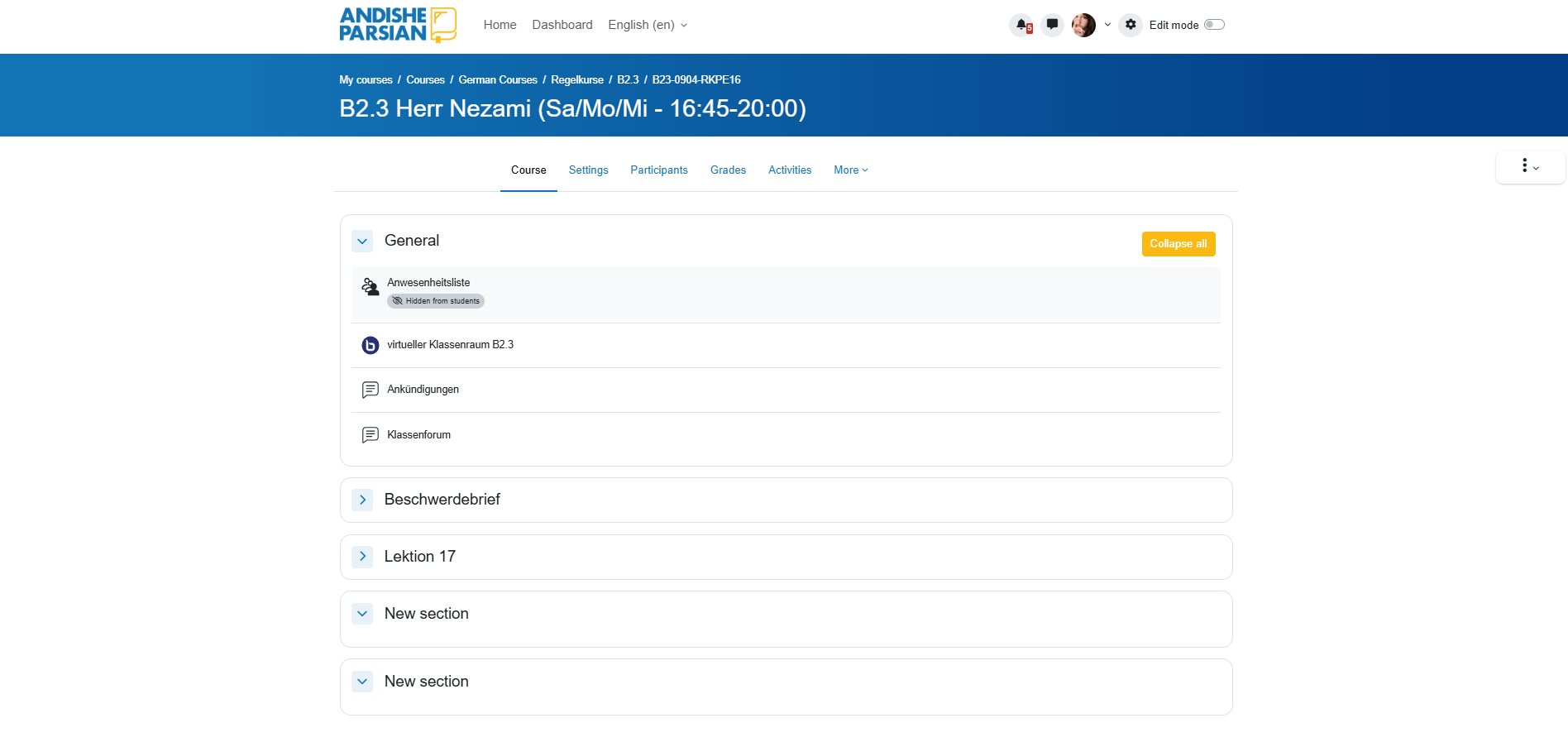
Task: Click the Andishe Parsian logo
Action: (398, 25)
